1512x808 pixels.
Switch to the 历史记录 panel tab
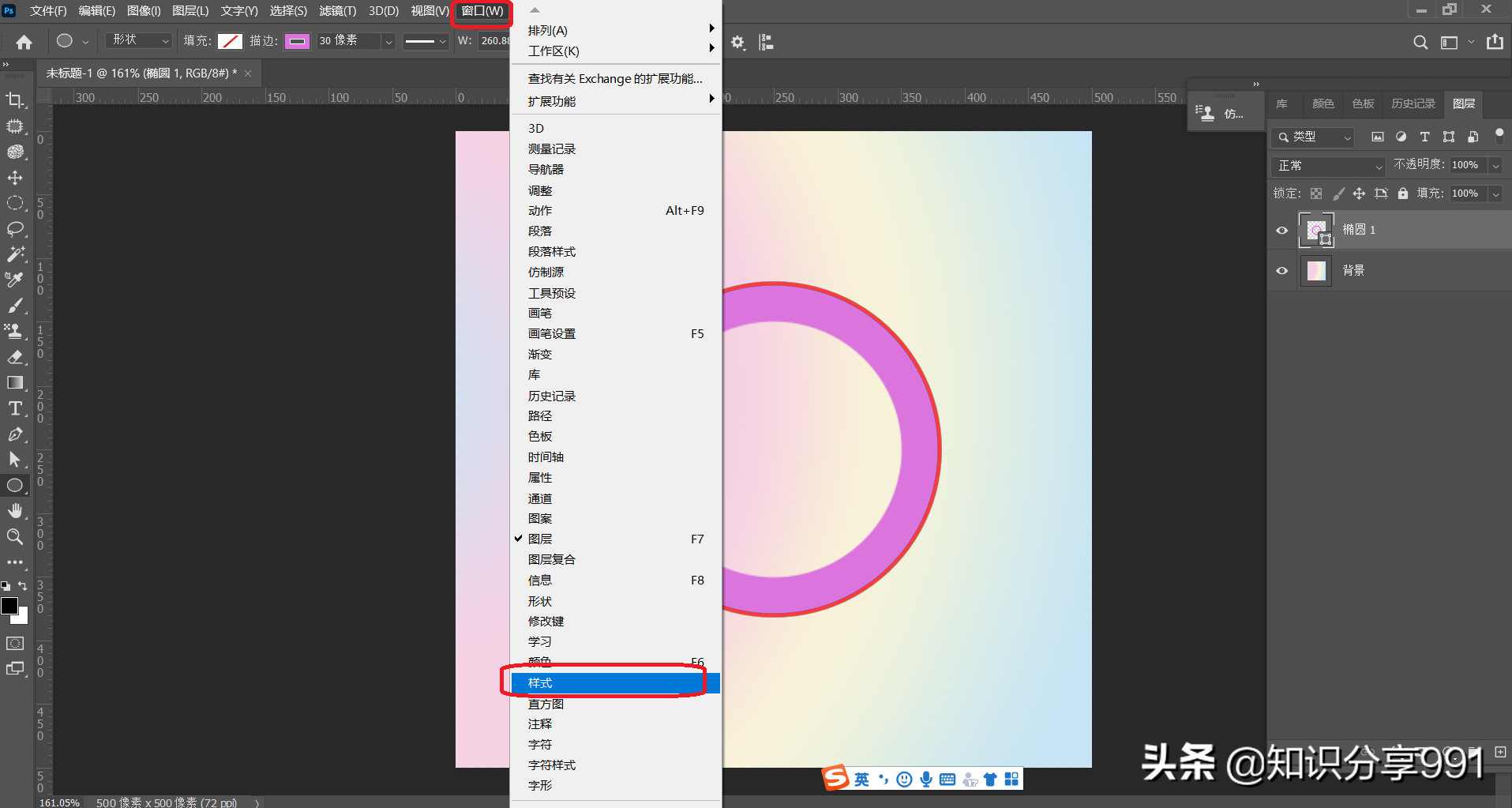click(1413, 103)
